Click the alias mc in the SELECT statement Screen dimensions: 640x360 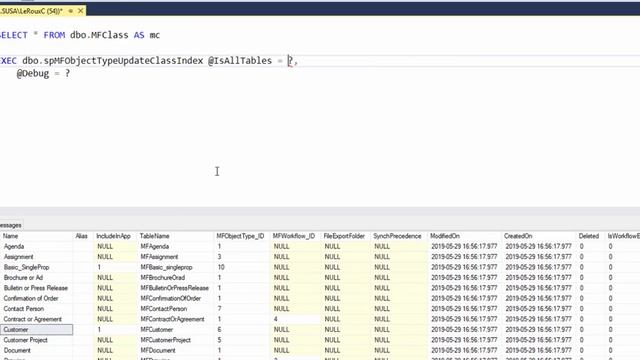pyautogui.click(x=155, y=35)
